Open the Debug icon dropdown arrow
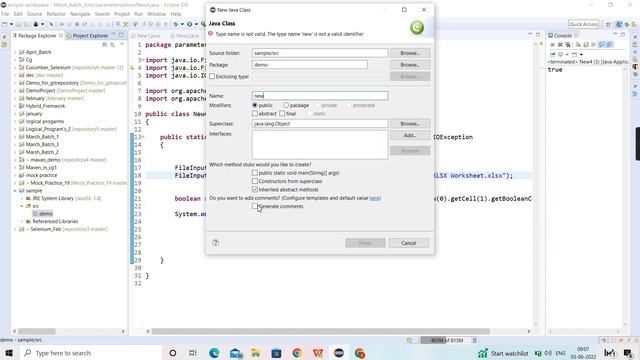Viewport: 640px width, 360px height. click(x=182, y=24)
